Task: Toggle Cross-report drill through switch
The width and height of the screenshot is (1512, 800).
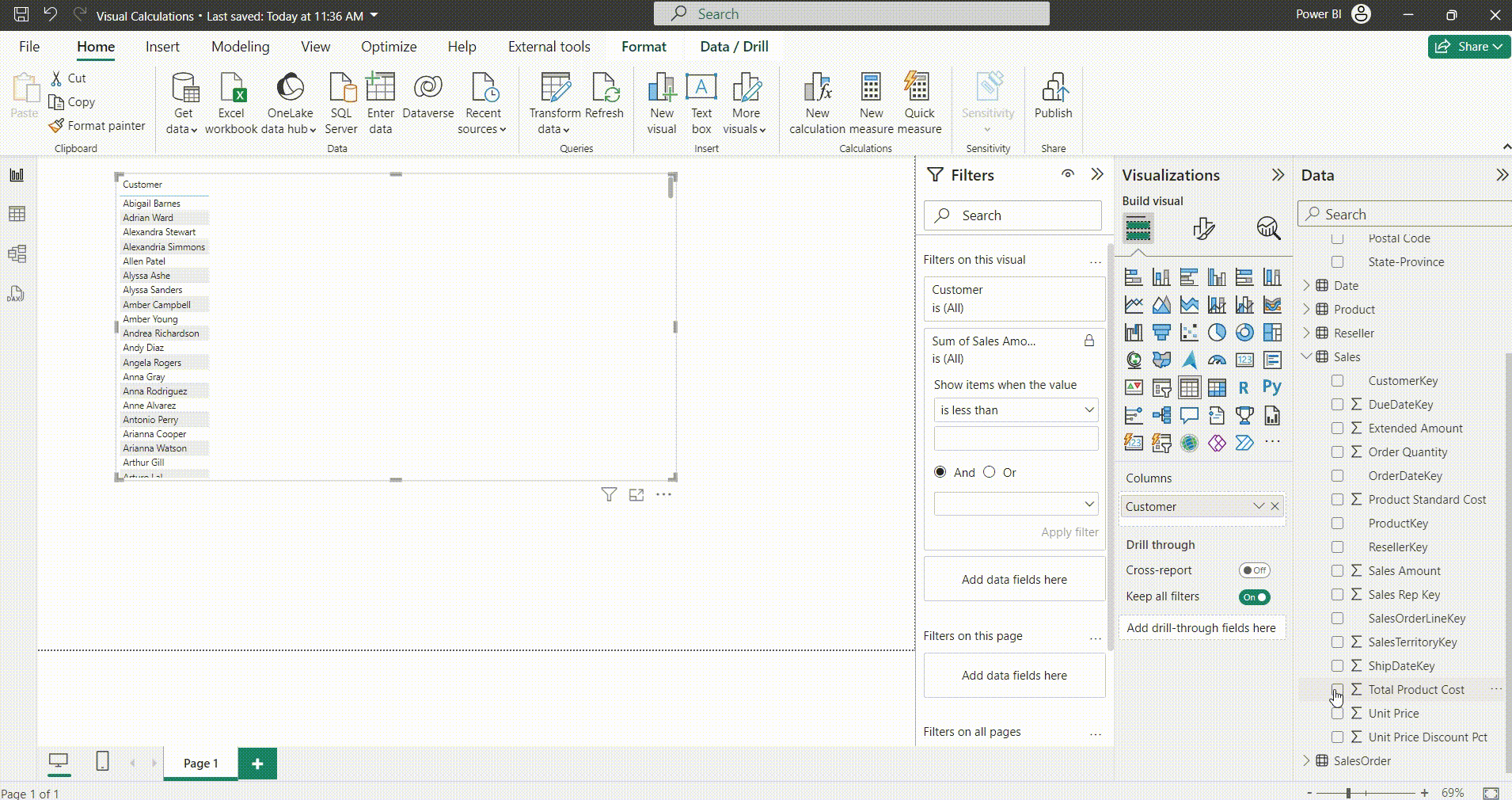Action: 1254,570
